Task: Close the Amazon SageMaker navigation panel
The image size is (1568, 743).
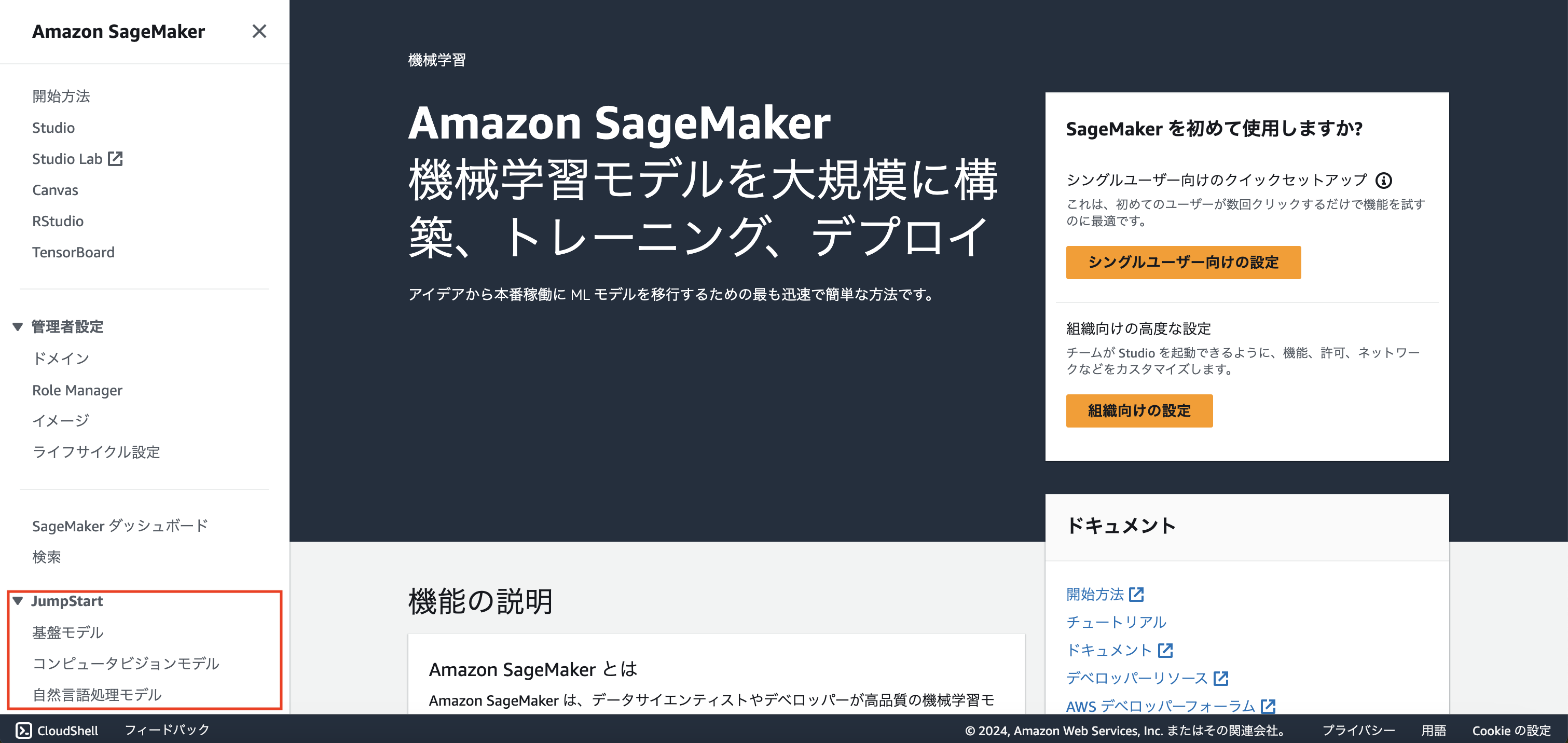Action: (259, 31)
